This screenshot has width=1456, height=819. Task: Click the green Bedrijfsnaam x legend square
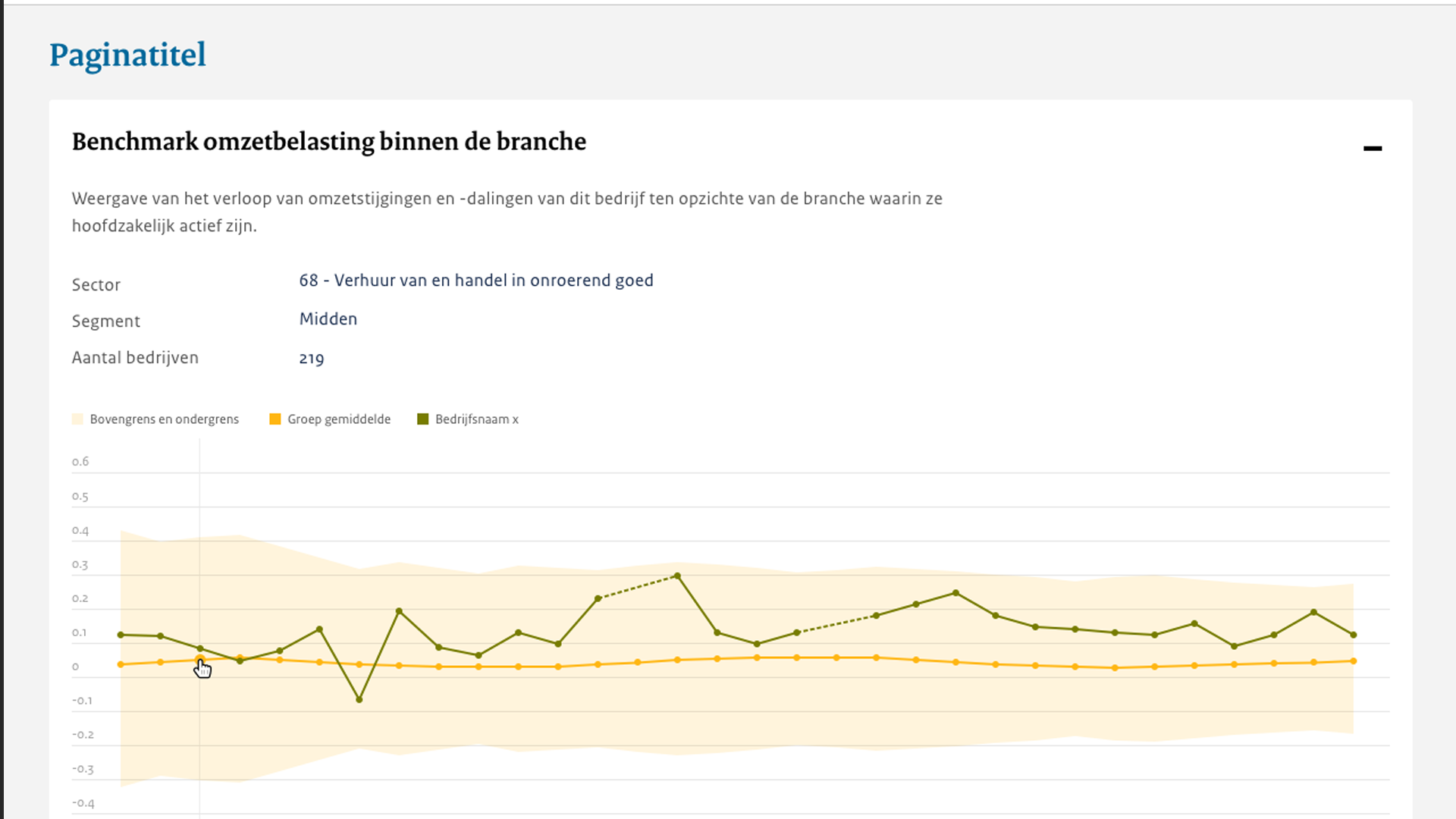point(423,419)
